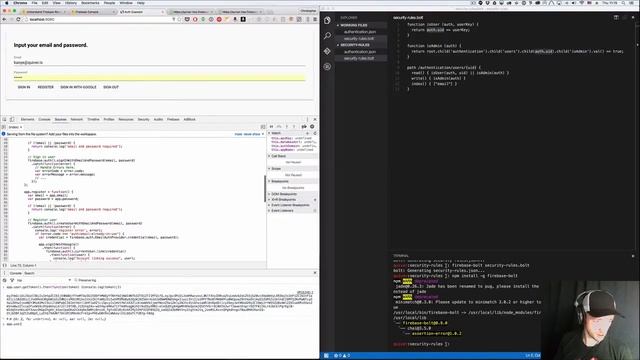Switch to the Network tab in DevTools

pyautogui.click(x=77, y=119)
